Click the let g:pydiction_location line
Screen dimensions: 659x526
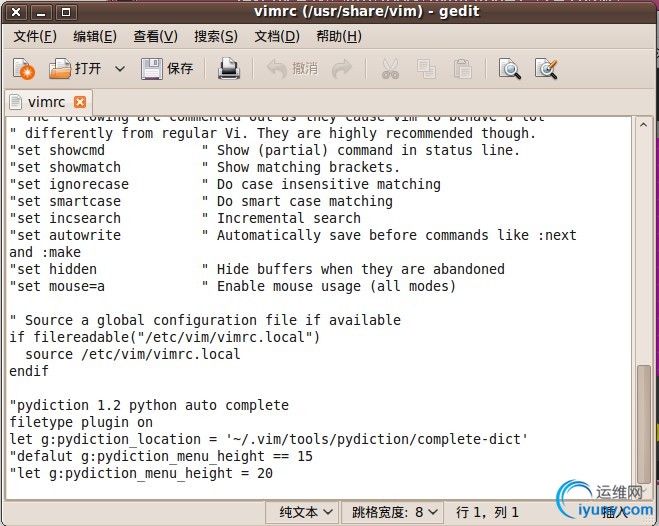[269, 439]
